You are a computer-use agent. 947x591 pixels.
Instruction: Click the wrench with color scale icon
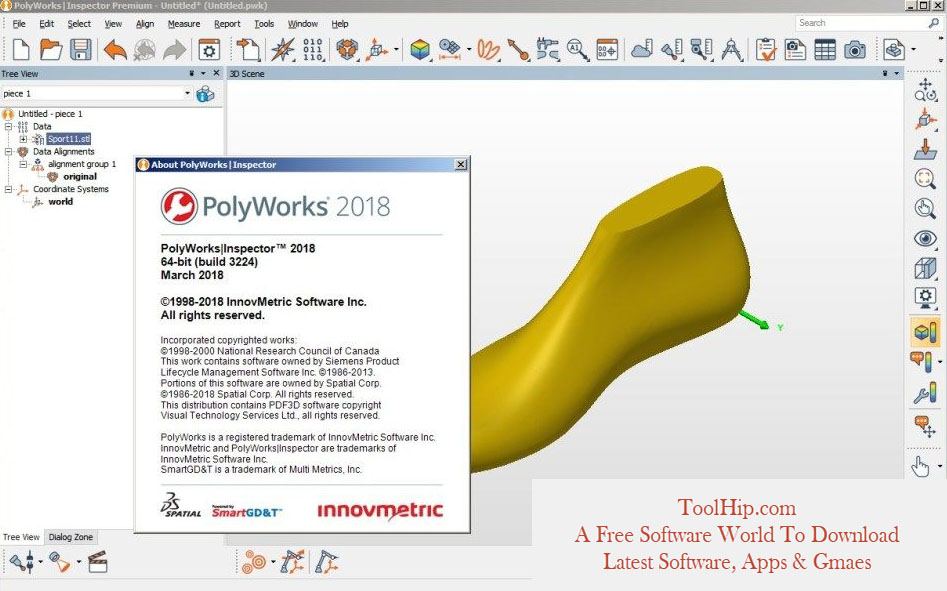pyautogui.click(x=925, y=392)
